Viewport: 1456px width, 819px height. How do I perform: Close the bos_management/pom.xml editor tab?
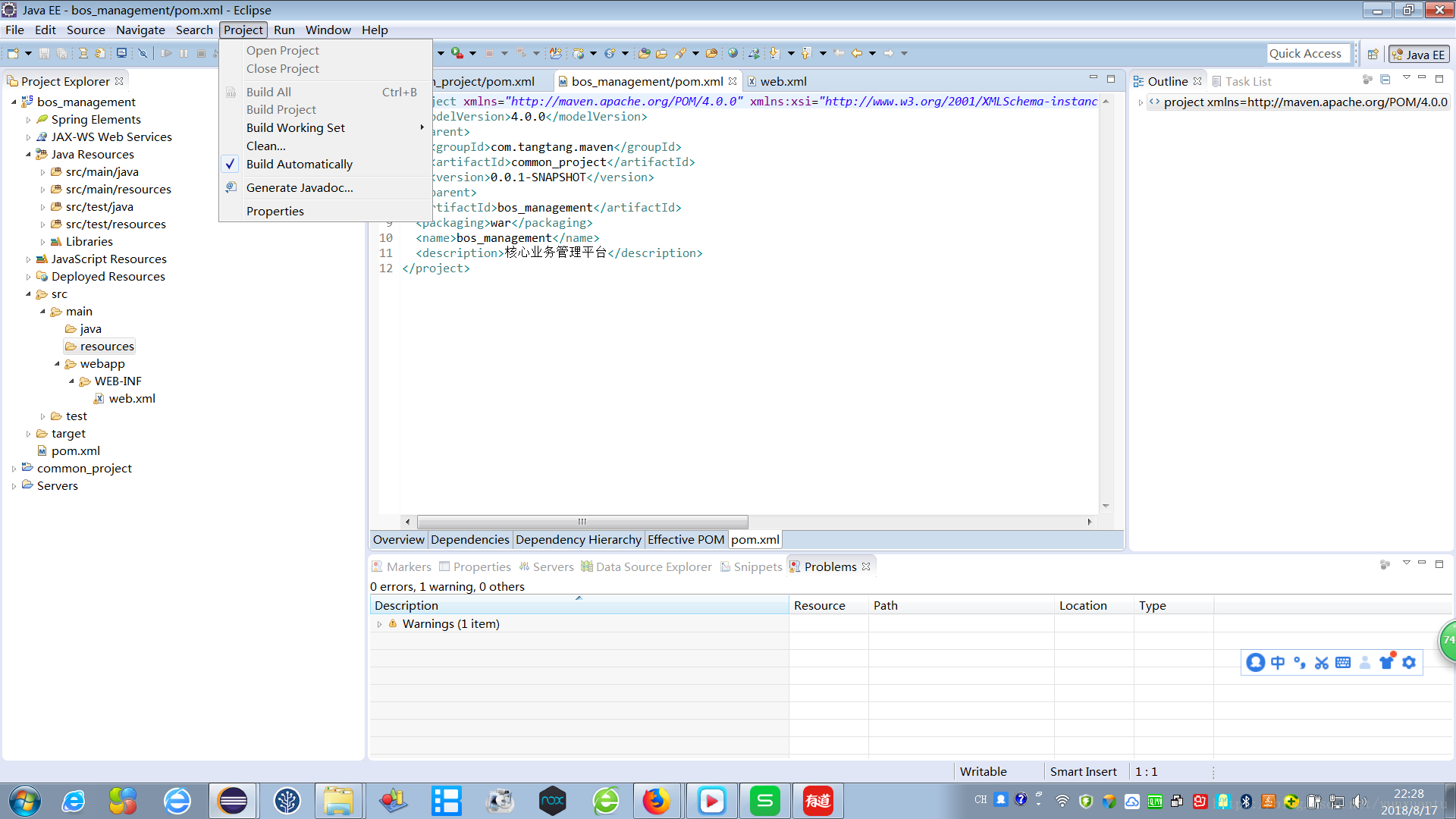[733, 81]
